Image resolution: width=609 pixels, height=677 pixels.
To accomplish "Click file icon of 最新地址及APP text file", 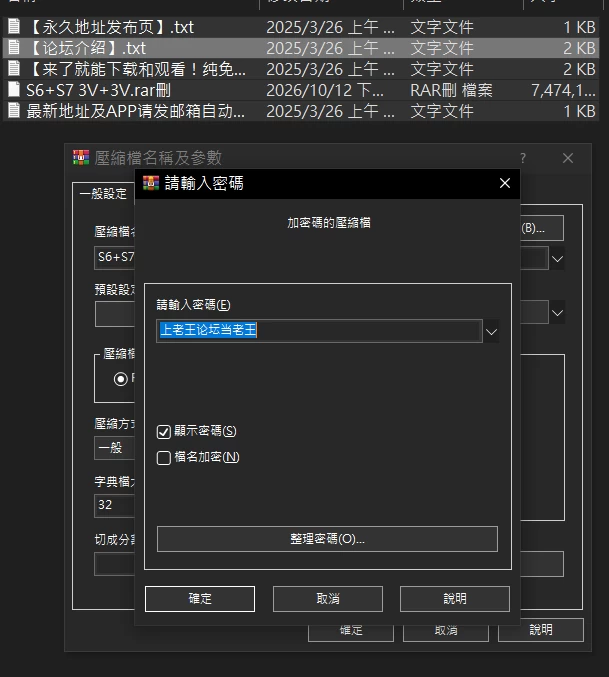I will click(14, 111).
